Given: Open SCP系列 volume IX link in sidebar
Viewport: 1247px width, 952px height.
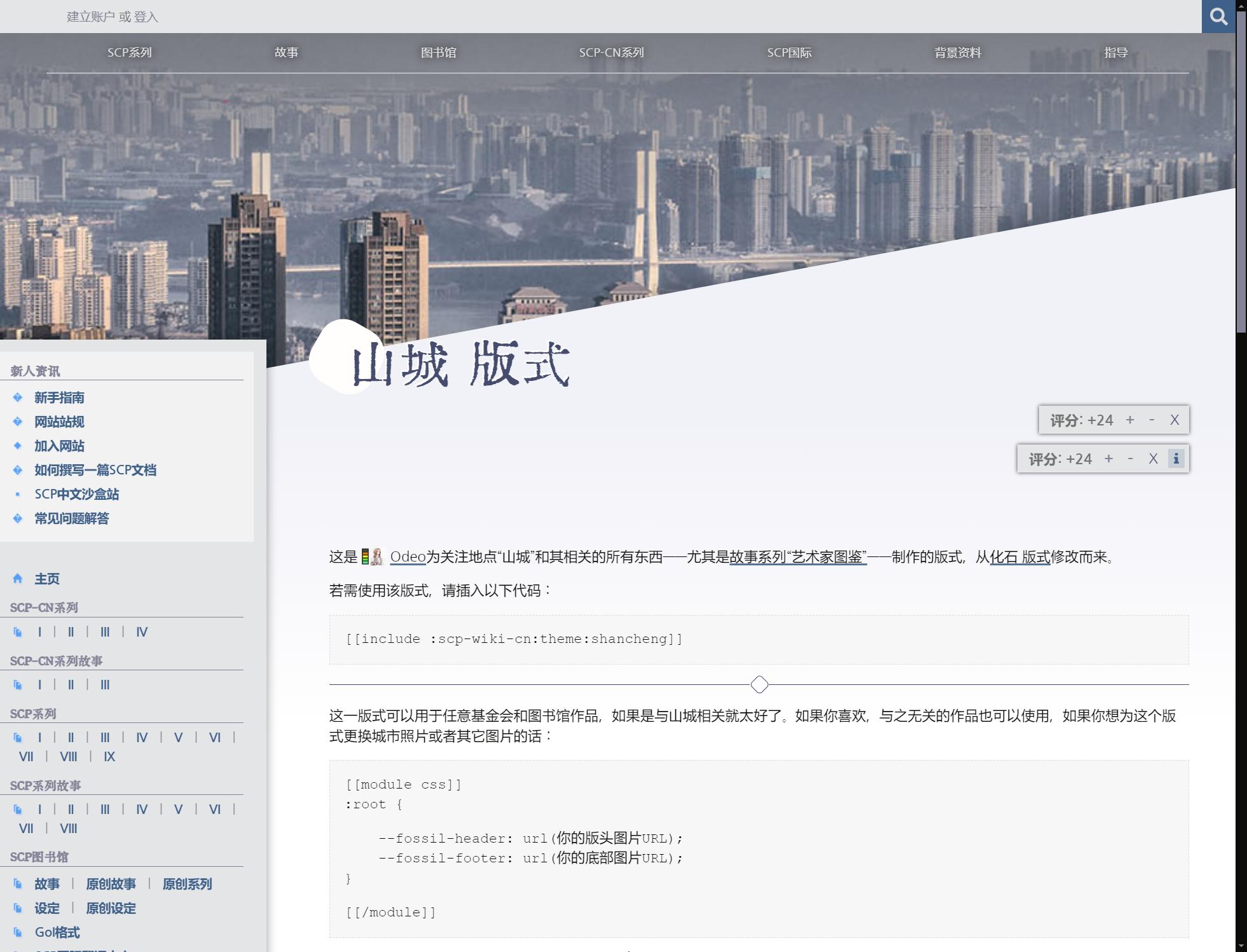Looking at the screenshot, I should pyautogui.click(x=109, y=757).
